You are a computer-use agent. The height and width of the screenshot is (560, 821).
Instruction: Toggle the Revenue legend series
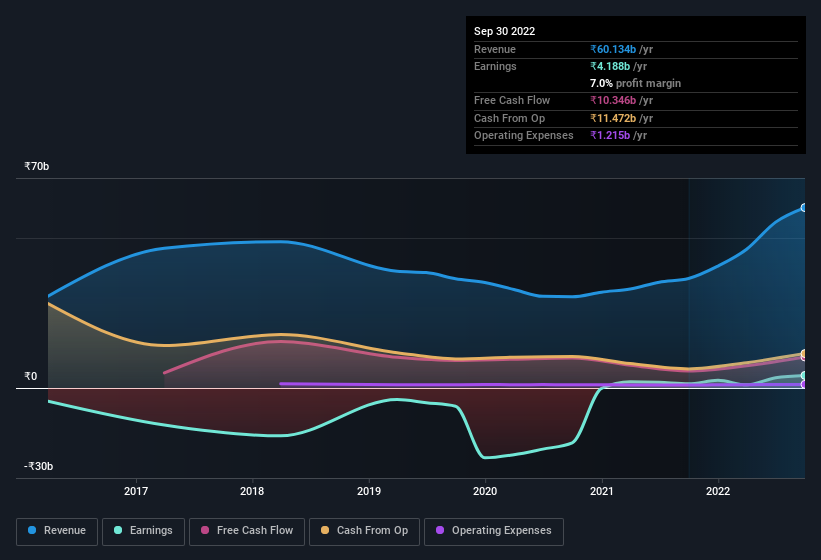[x=57, y=531]
